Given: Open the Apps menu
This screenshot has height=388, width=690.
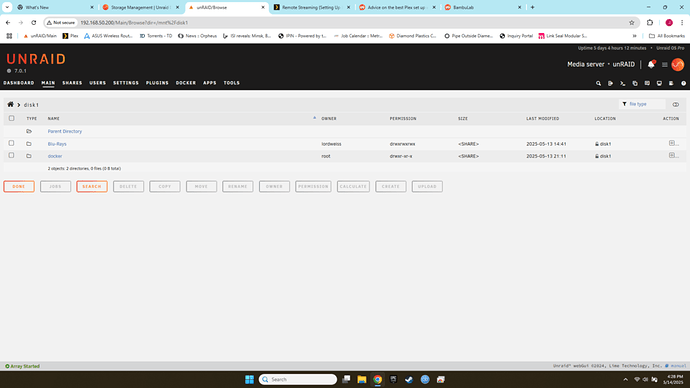Looking at the screenshot, I should [x=209, y=83].
